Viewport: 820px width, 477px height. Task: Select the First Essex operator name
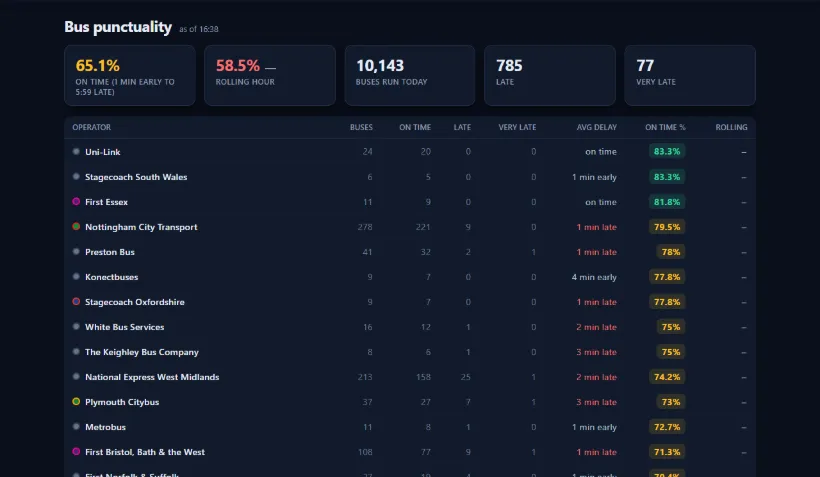pos(106,202)
